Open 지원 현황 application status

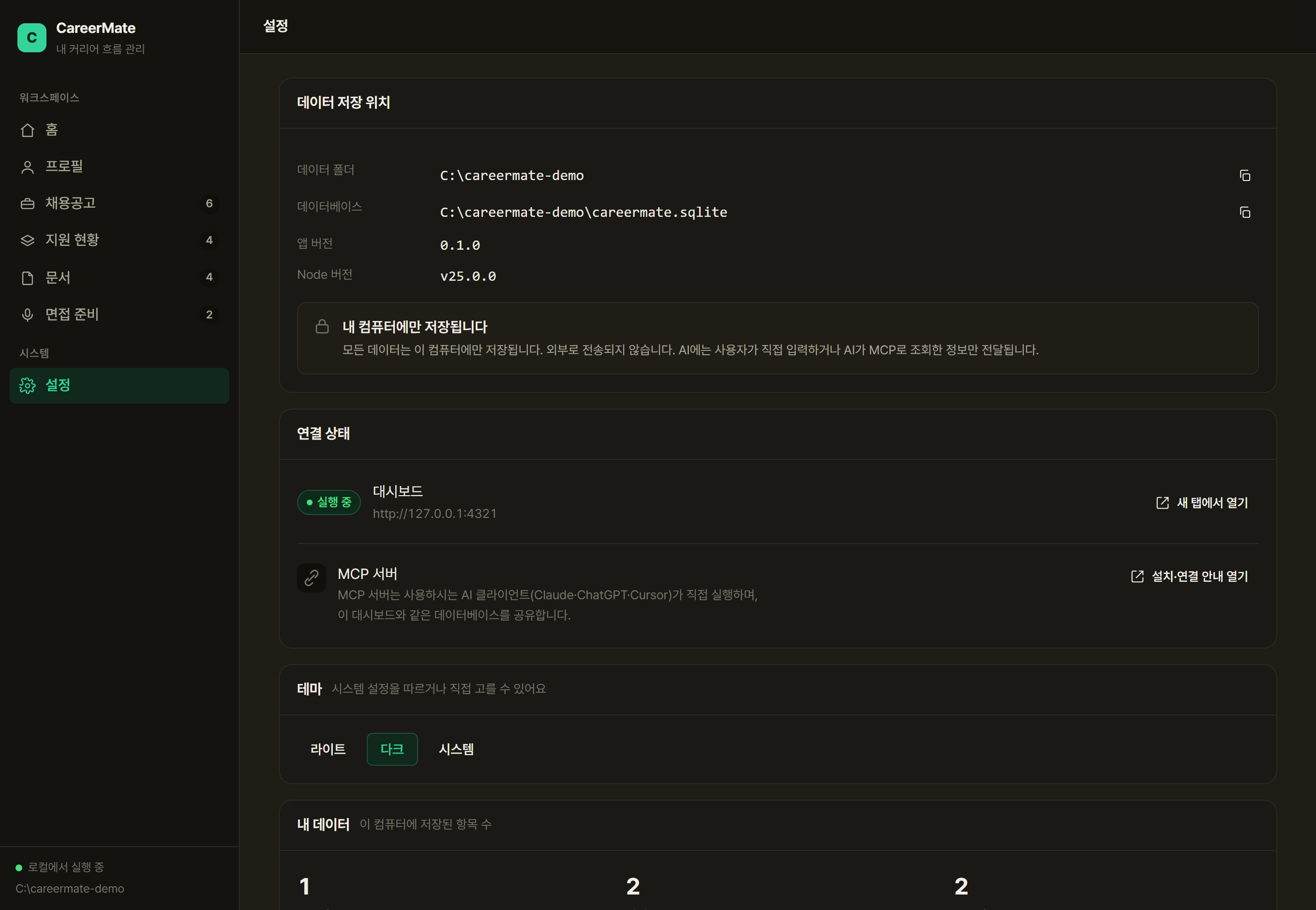(x=119, y=240)
